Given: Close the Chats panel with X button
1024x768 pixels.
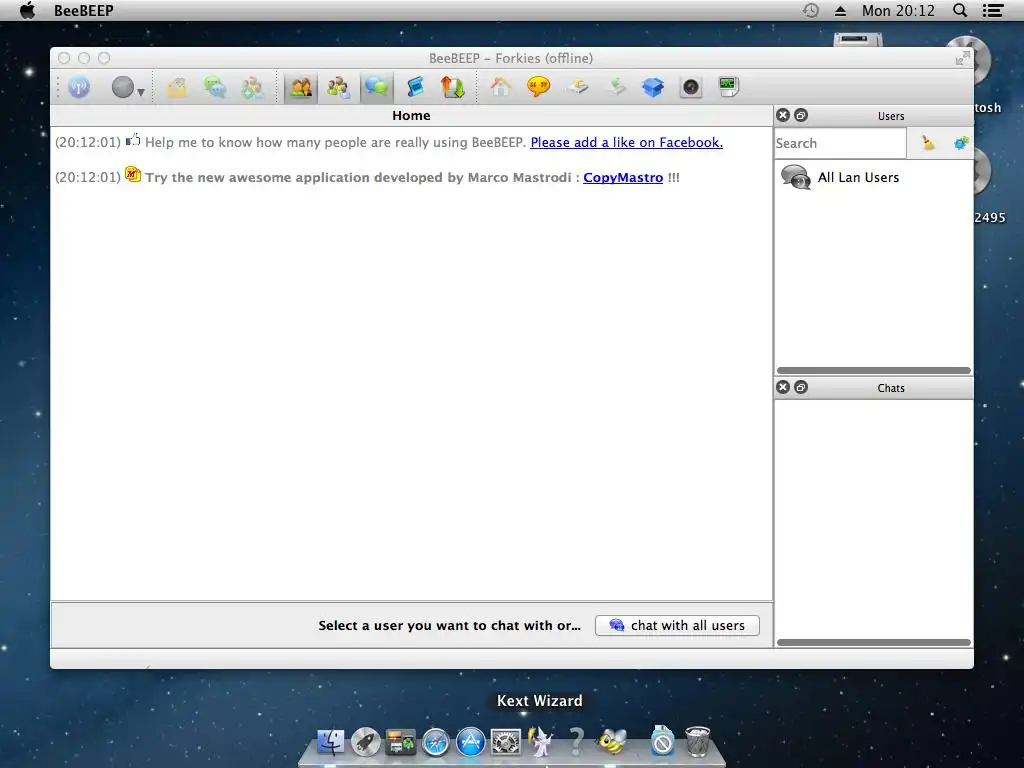Looking at the screenshot, I should pos(783,387).
